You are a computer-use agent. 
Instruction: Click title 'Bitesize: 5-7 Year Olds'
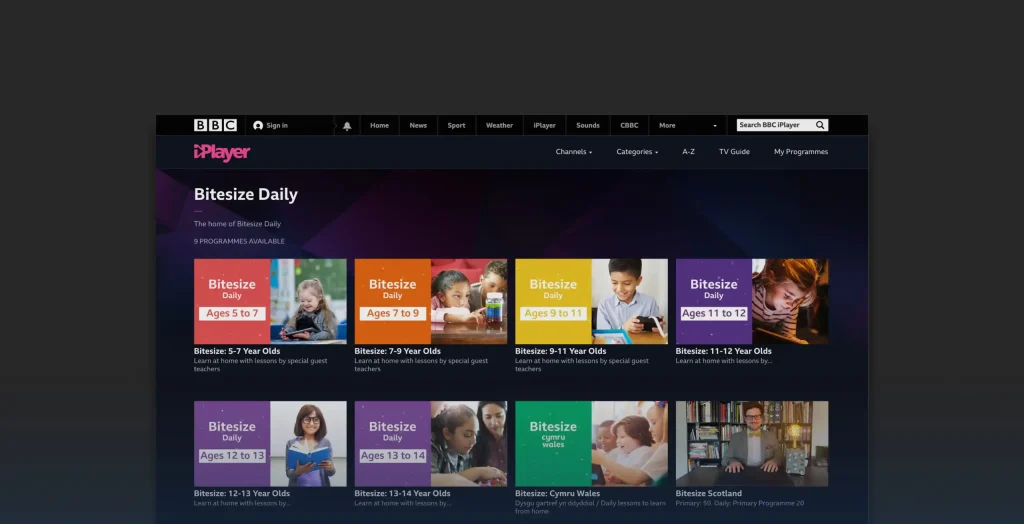tap(237, 352)
